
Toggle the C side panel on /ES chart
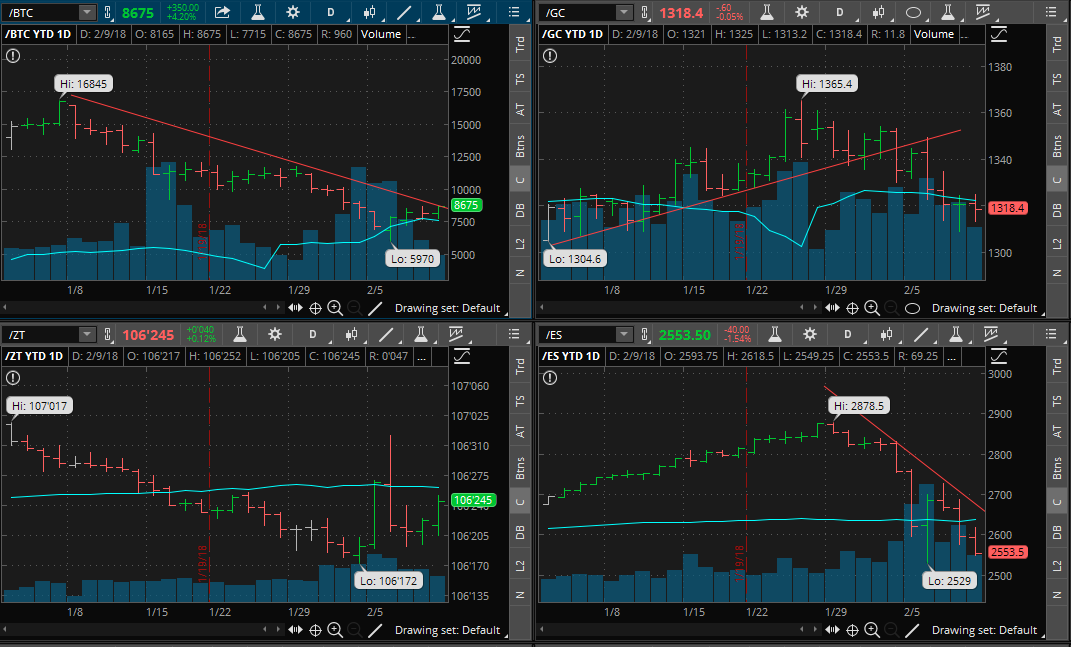click(1057, 501)
